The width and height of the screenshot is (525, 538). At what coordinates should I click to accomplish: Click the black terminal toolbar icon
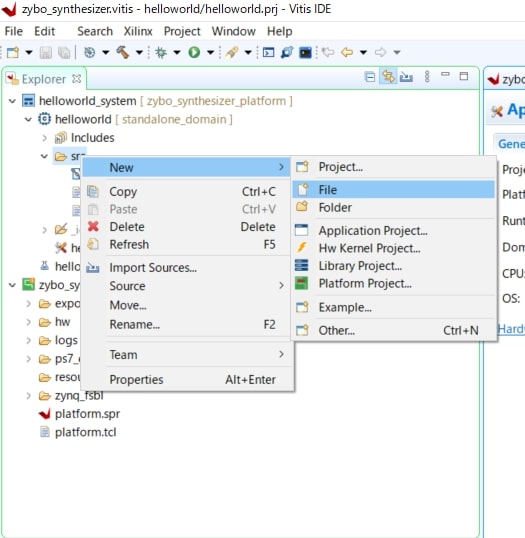pos(305,52)
